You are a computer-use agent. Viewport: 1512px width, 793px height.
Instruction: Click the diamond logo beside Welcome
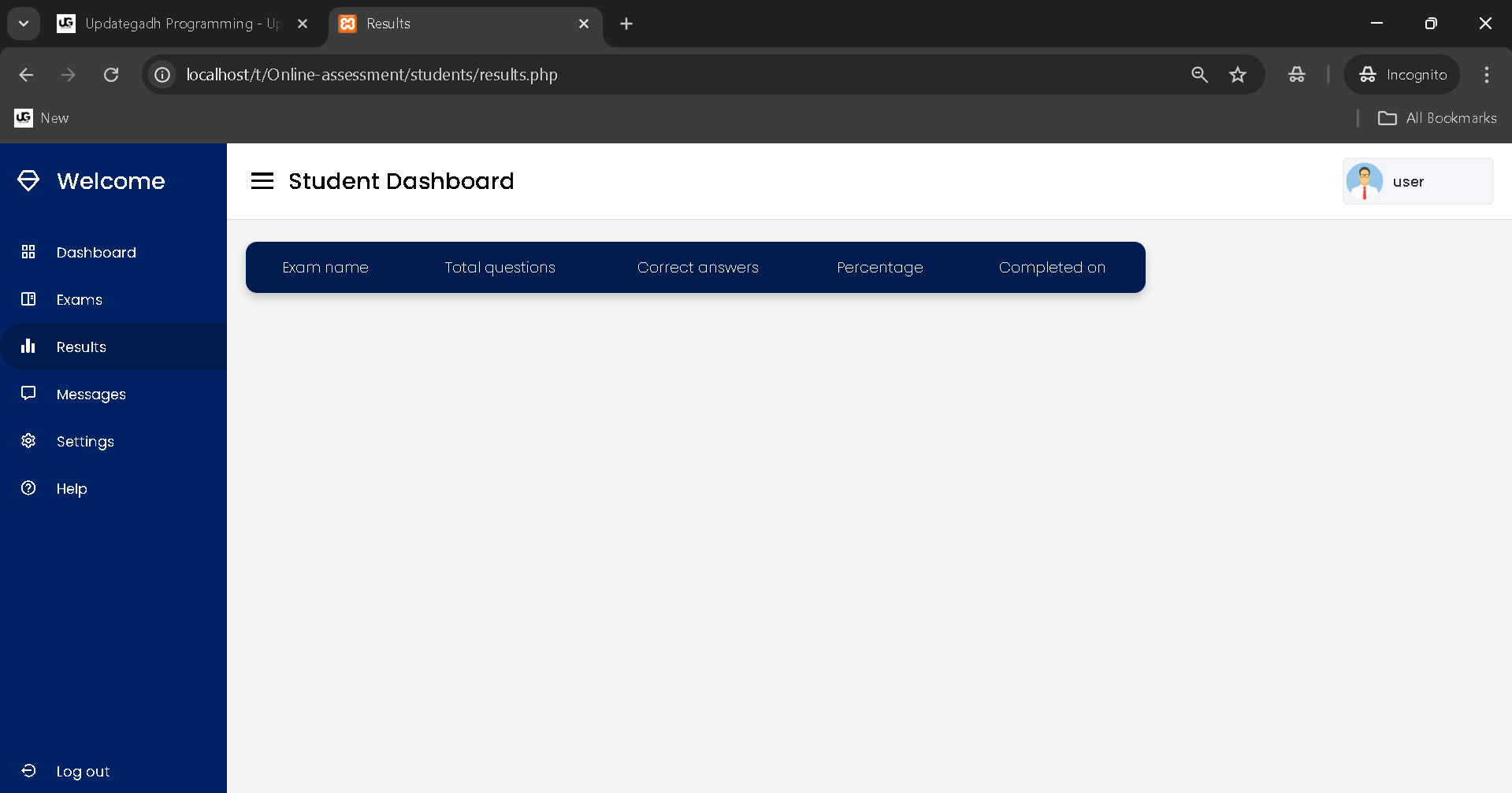point(28,180)
